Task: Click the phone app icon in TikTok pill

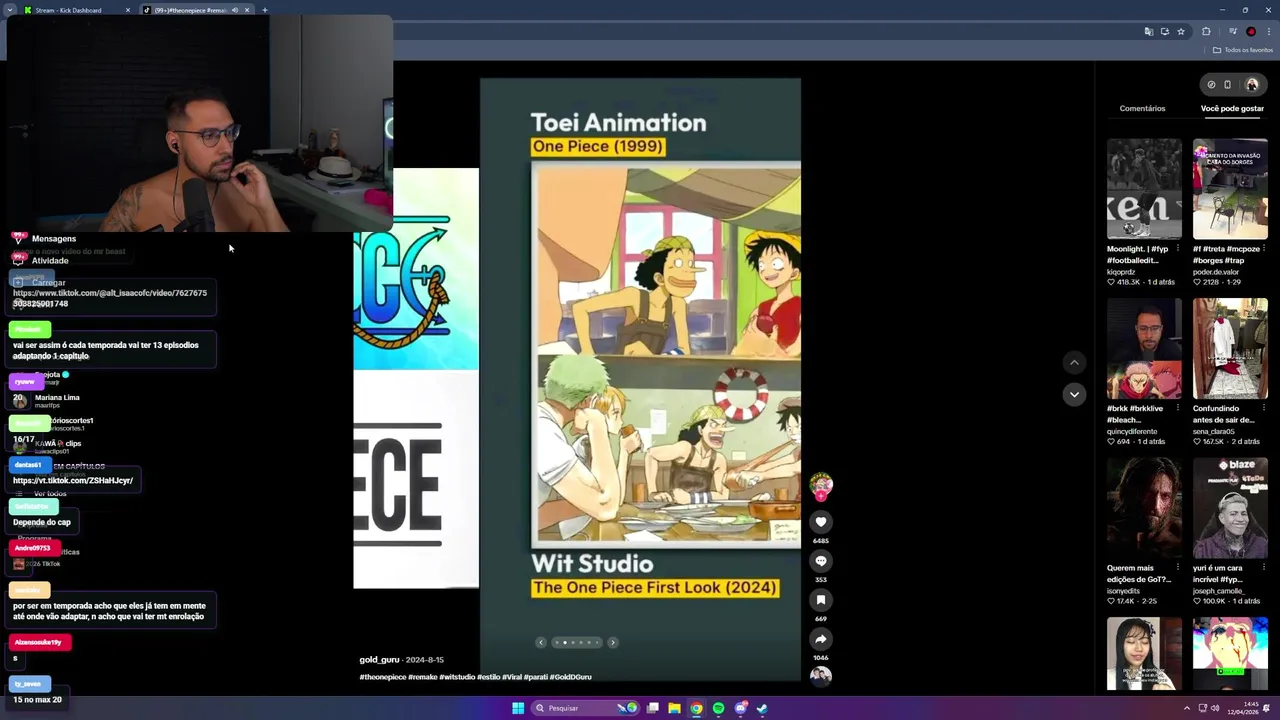Action: 1228,85
